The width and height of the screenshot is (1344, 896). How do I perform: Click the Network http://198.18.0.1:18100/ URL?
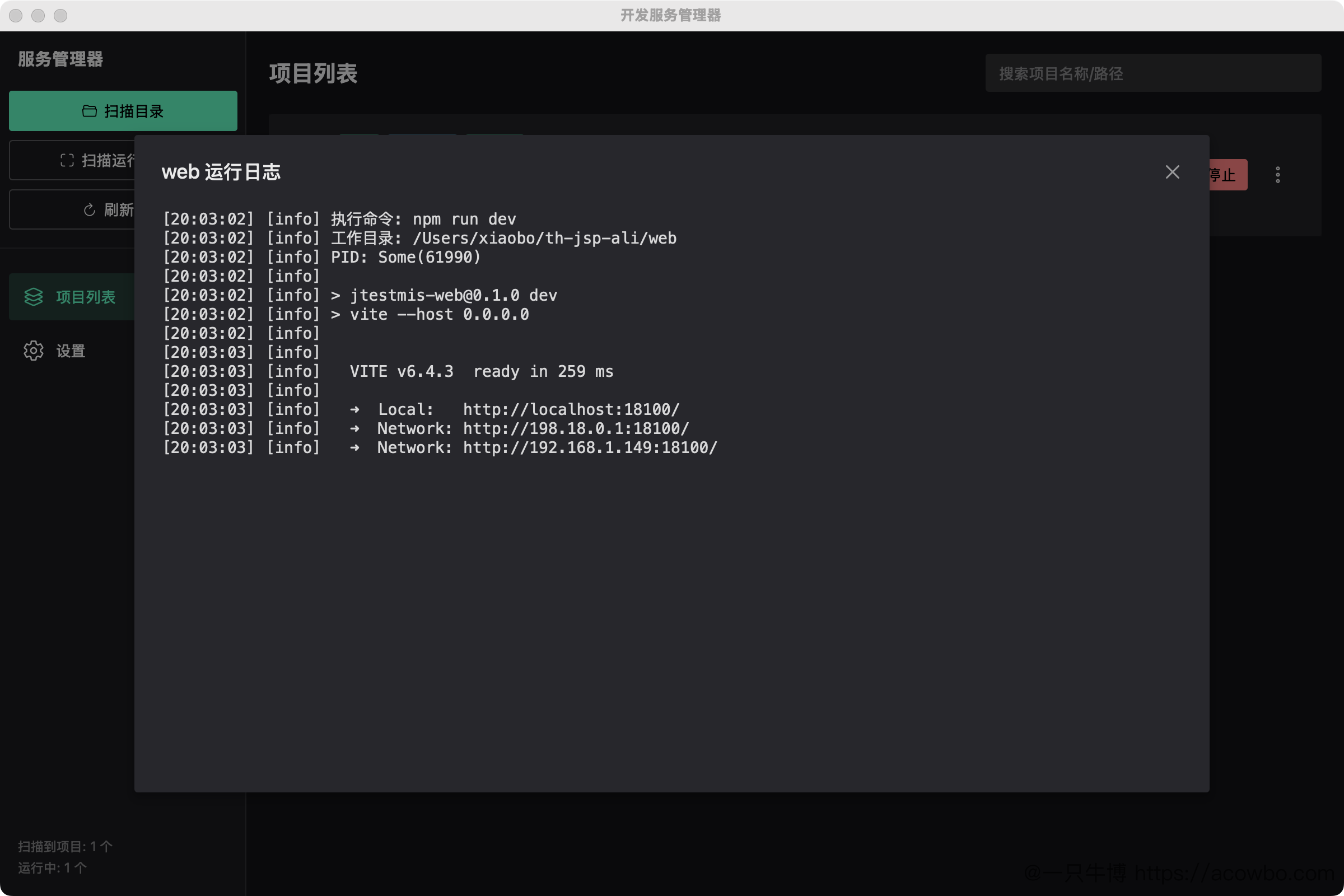coord(576,428)
